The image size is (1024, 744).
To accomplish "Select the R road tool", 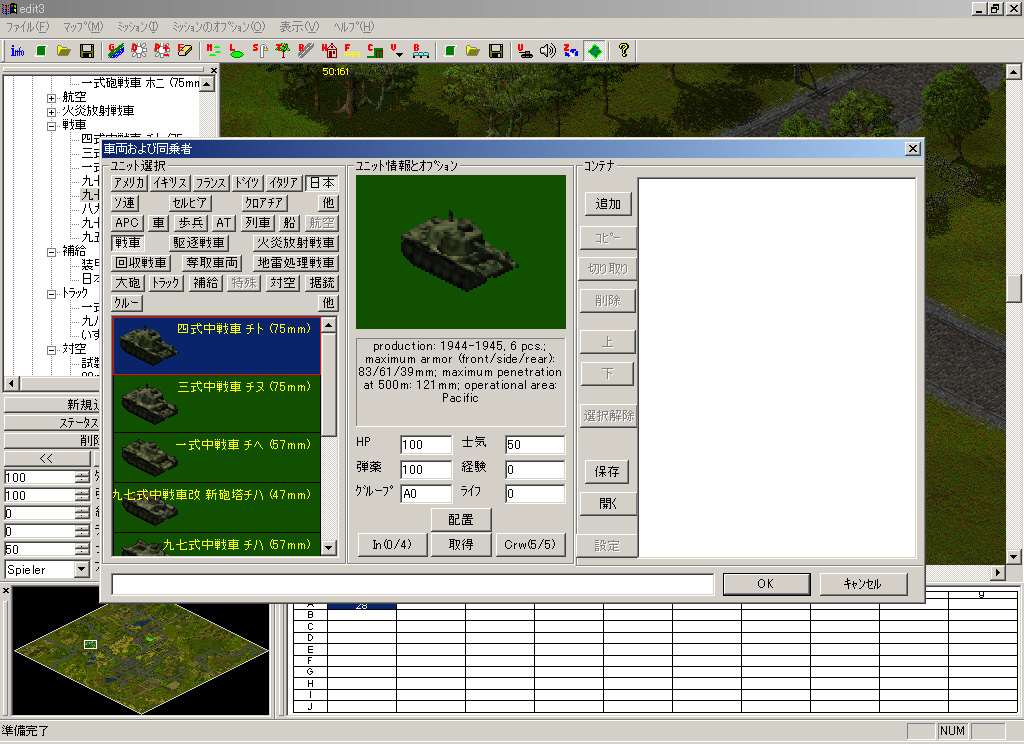I will (306, 51).
